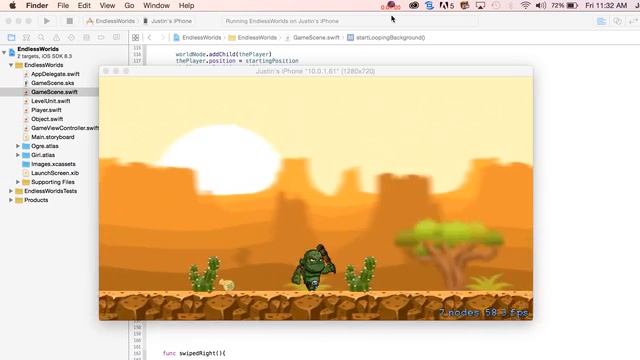Open the AirPlay display menu
The height and width of the screenshot is (360, 640).
(x=480, y=5)
